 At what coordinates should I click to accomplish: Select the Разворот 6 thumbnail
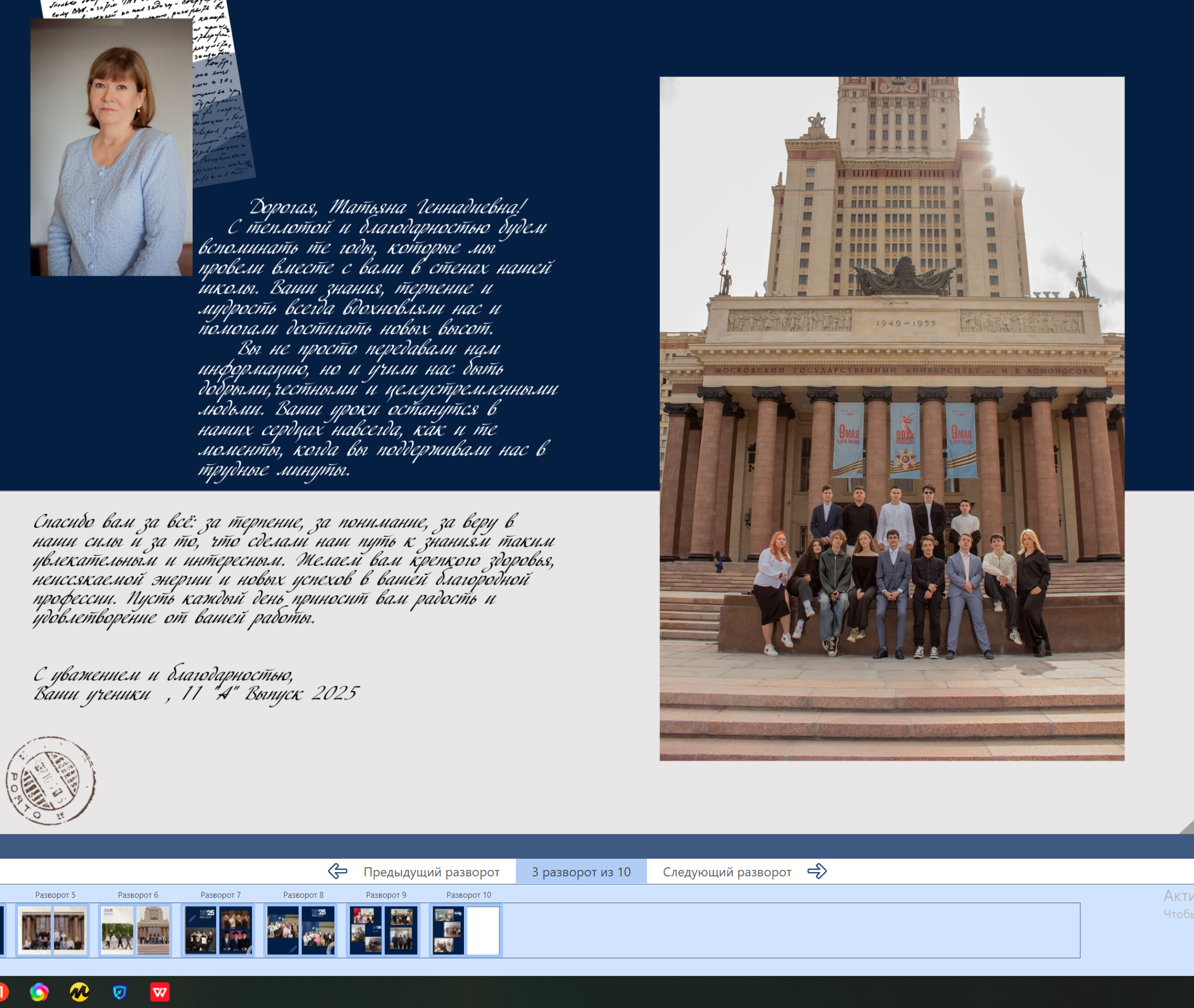click(x=135, y=930)
